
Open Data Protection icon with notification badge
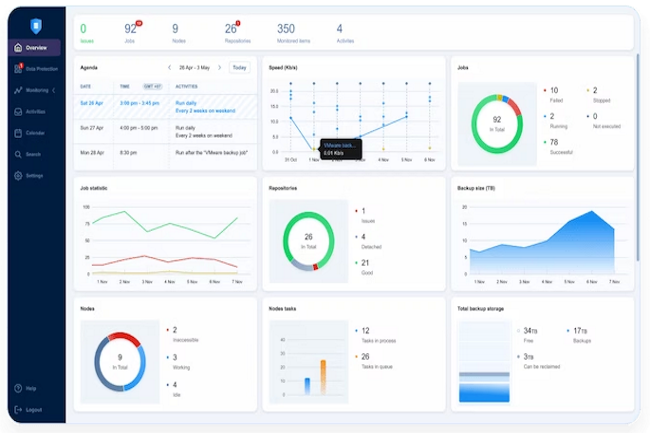pyautogui.click(x=19, y=68)
